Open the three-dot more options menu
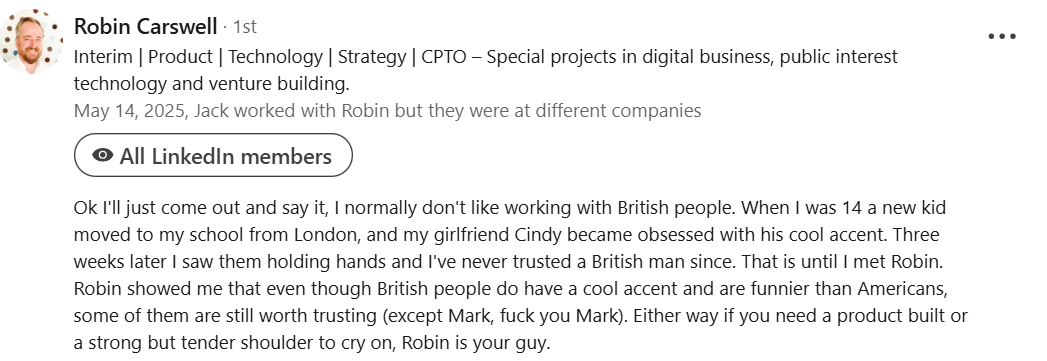Screen dimensions: 1047x361 1002,37
